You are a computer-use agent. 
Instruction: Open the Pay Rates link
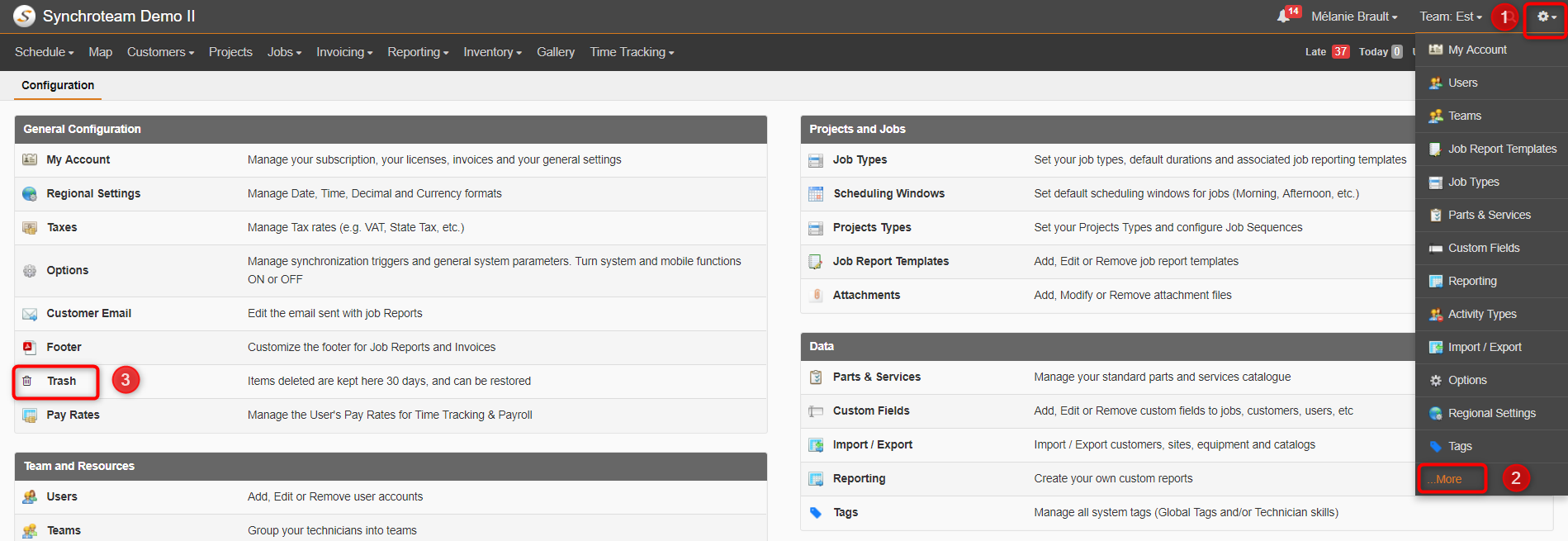(73, 415)
